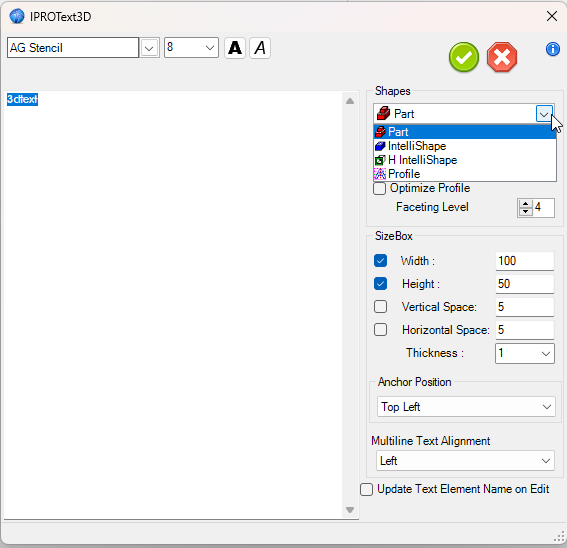Enable Update Text Element Name on Edit
567x548 pixels.
366,490
